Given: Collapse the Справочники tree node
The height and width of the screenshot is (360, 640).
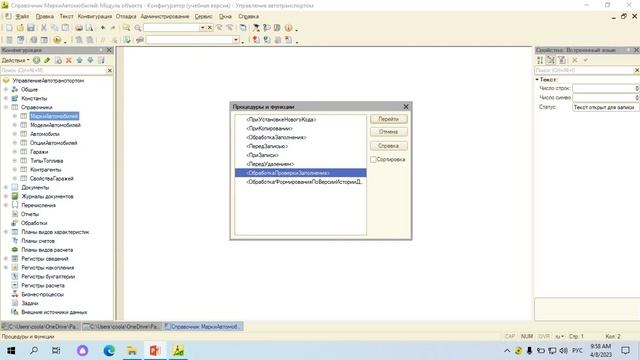Looking at the screenshot, I should [x=6, y=107].
